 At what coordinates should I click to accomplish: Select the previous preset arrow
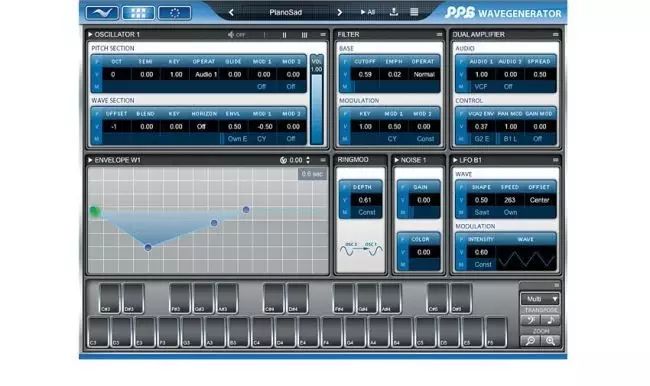(231, 12)
